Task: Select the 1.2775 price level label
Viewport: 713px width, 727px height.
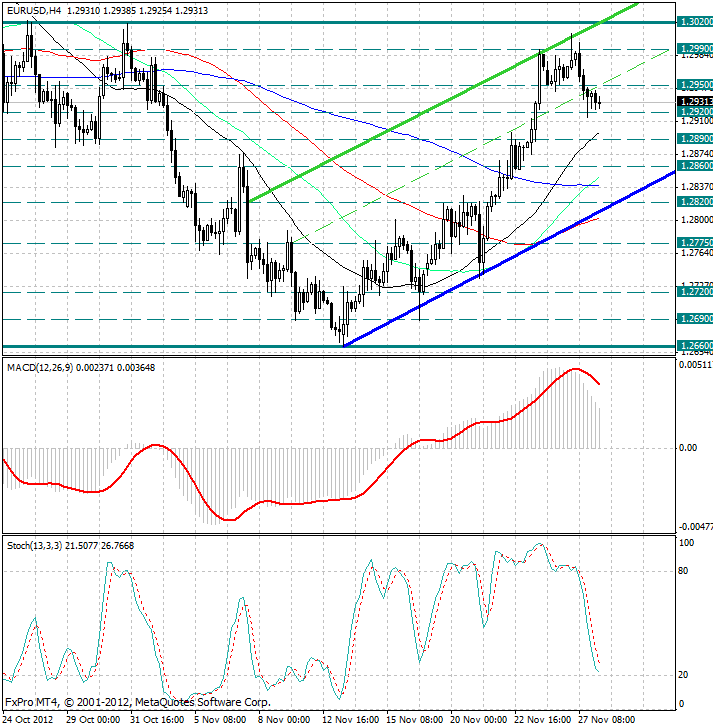Action: coord(694,243)
